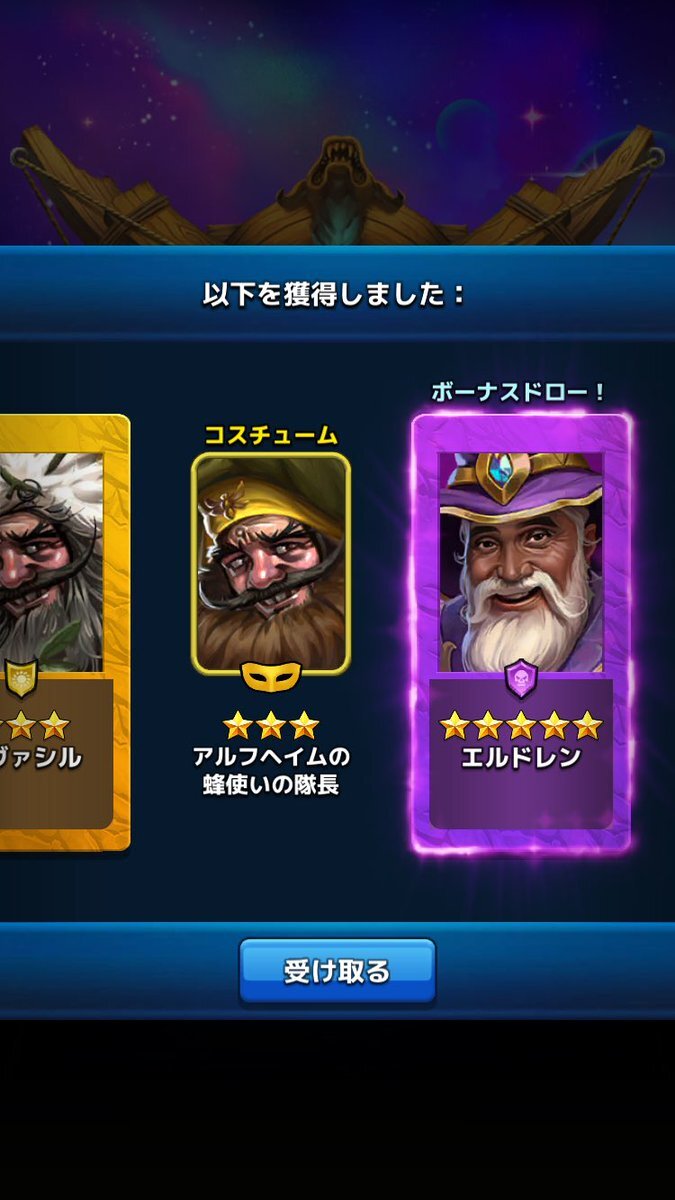Image resolution: width=675 pixels, height=1200 pixels.
Task: Tap the gem on the wizard's hat
Action: tap(521, 468)
